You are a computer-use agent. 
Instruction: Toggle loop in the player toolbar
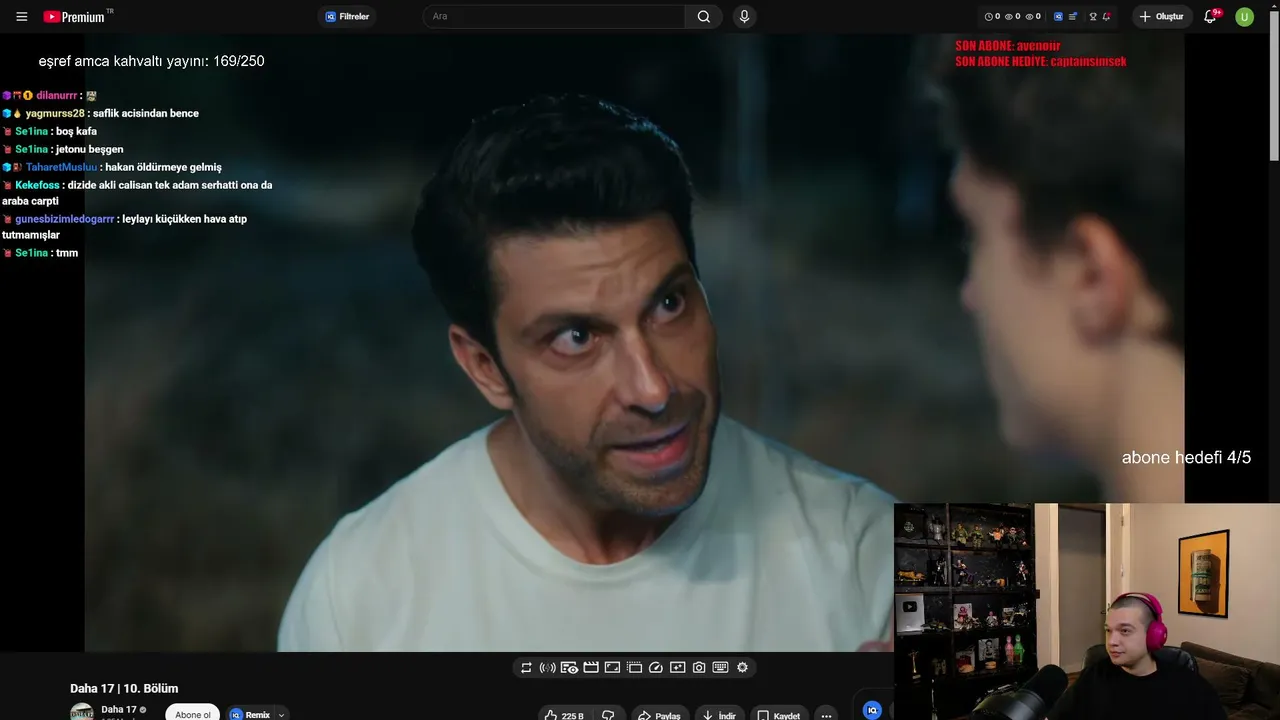(526, 667)
